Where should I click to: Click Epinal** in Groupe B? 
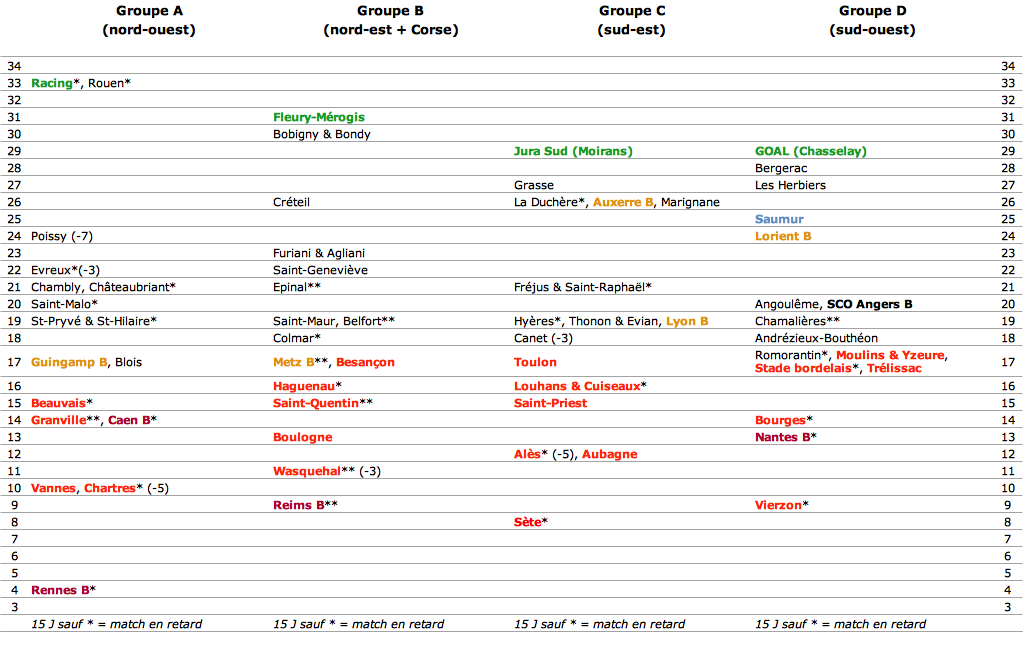tap(296, 288)
